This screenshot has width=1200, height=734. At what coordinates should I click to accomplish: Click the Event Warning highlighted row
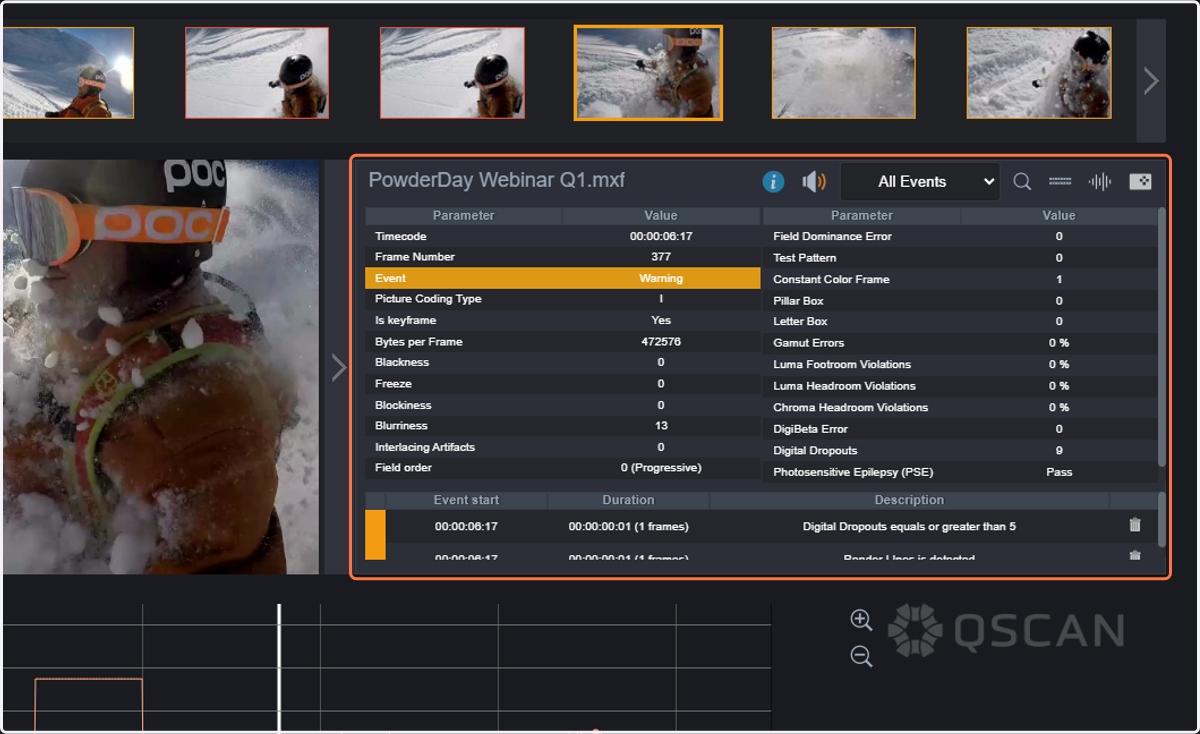click(x=563, y=278)
